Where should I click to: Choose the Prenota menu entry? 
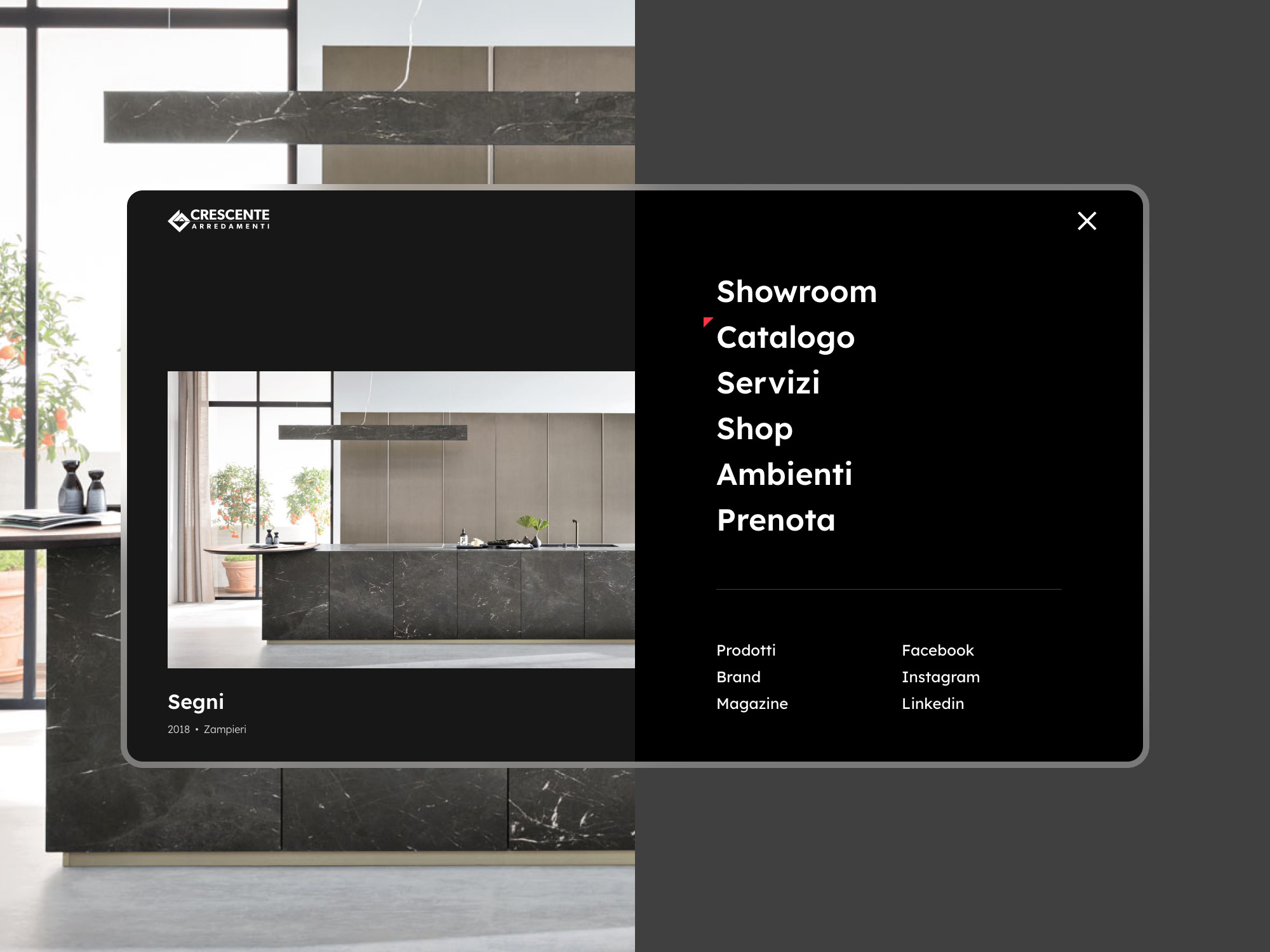pos(776,520)
